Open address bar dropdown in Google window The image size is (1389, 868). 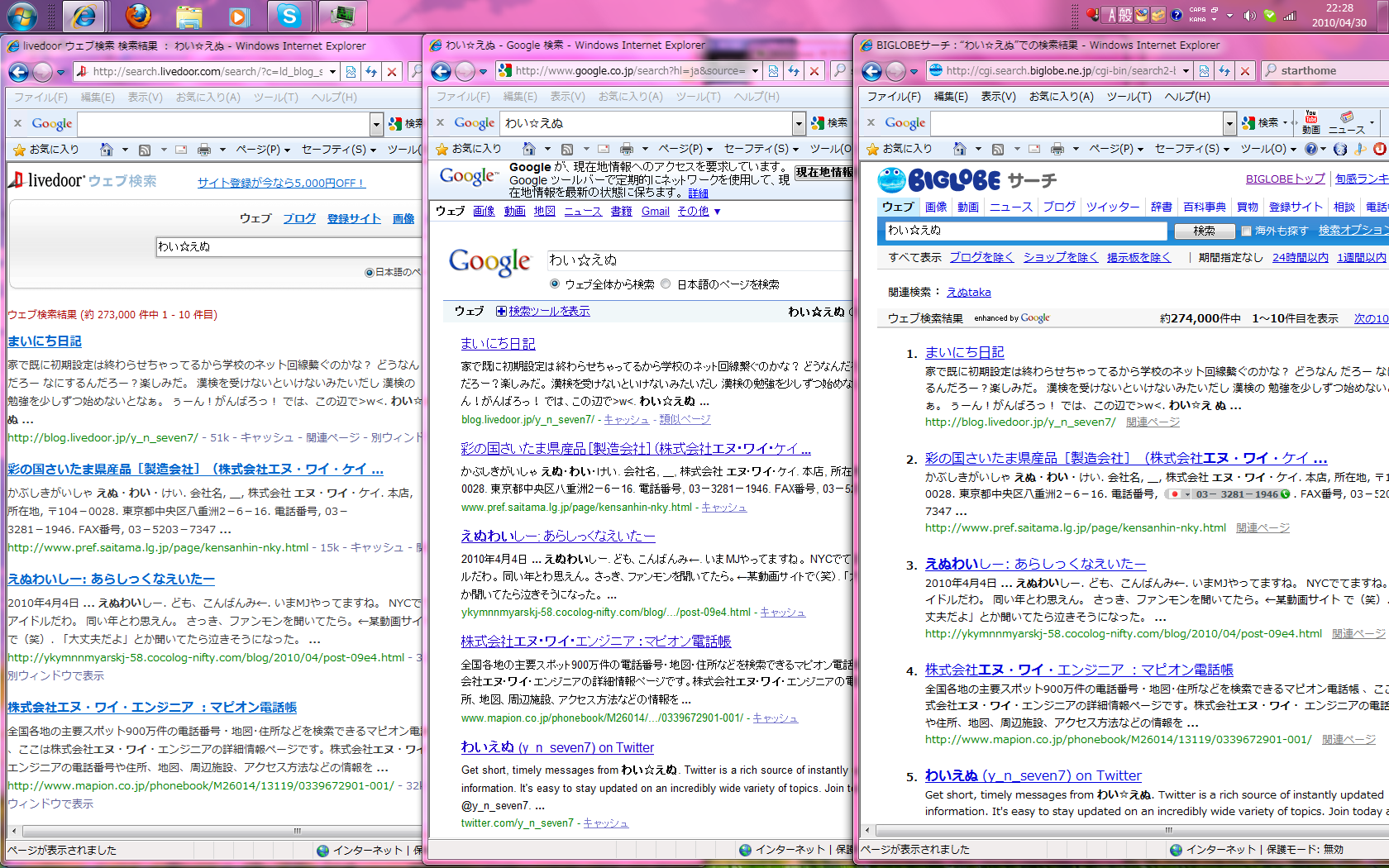pos(755,71)
